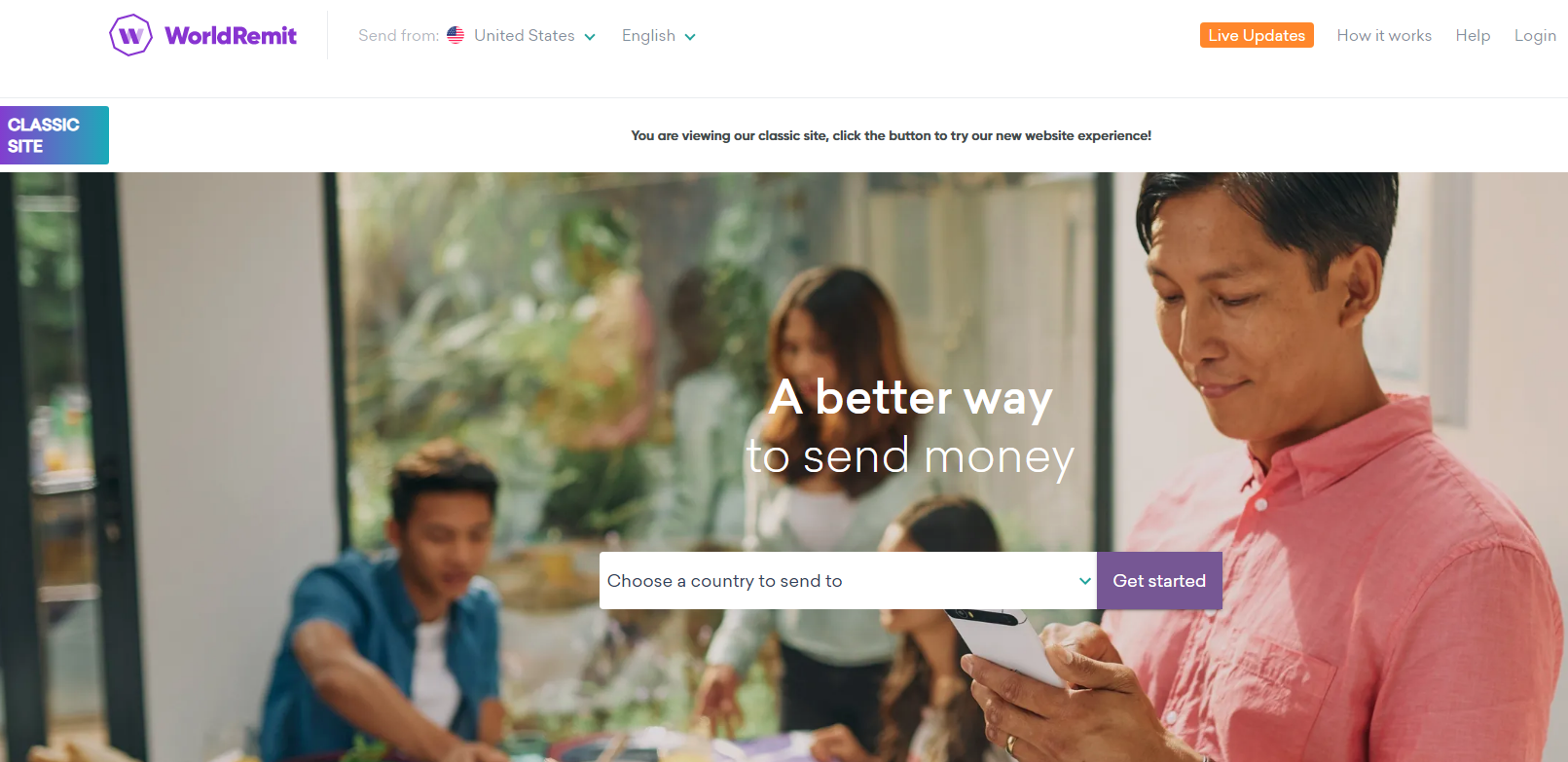Click the United States flag icon
Viewport: 1568px width, 762px height.
[x=456, y=35]
